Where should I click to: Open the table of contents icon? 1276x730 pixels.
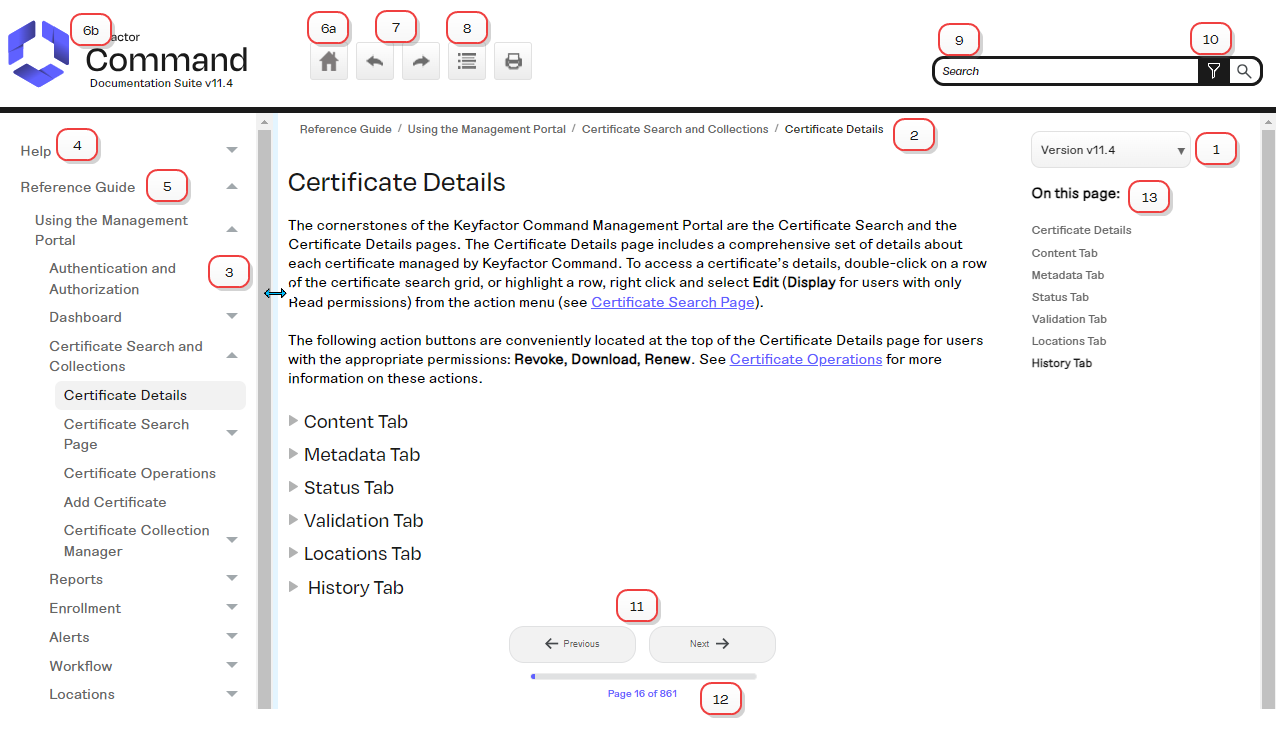pos(466,61)
